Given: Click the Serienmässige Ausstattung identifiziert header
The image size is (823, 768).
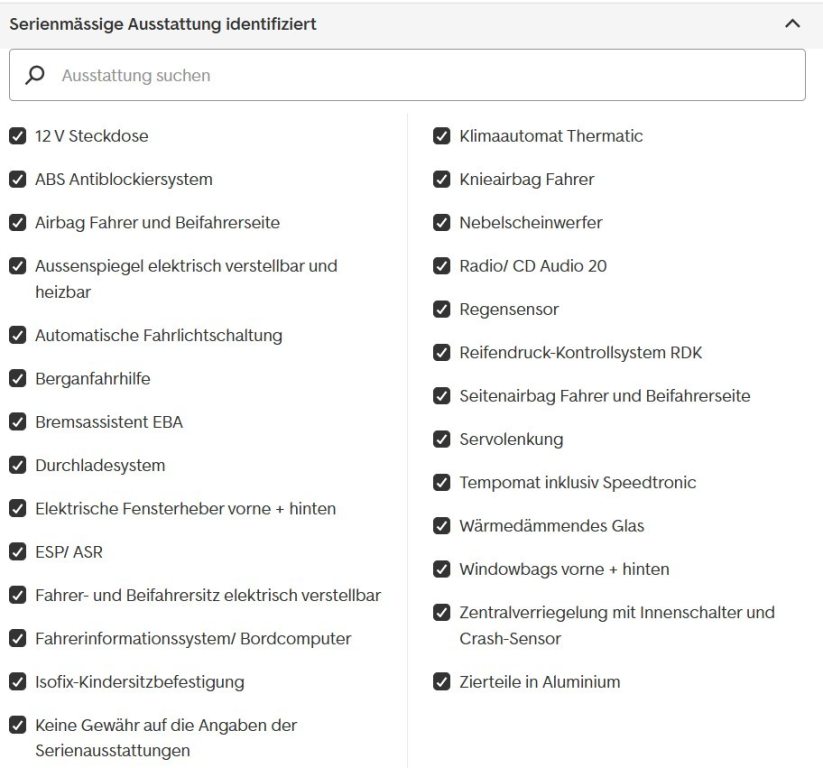Looking at the screenshot, I should [163, 24].
